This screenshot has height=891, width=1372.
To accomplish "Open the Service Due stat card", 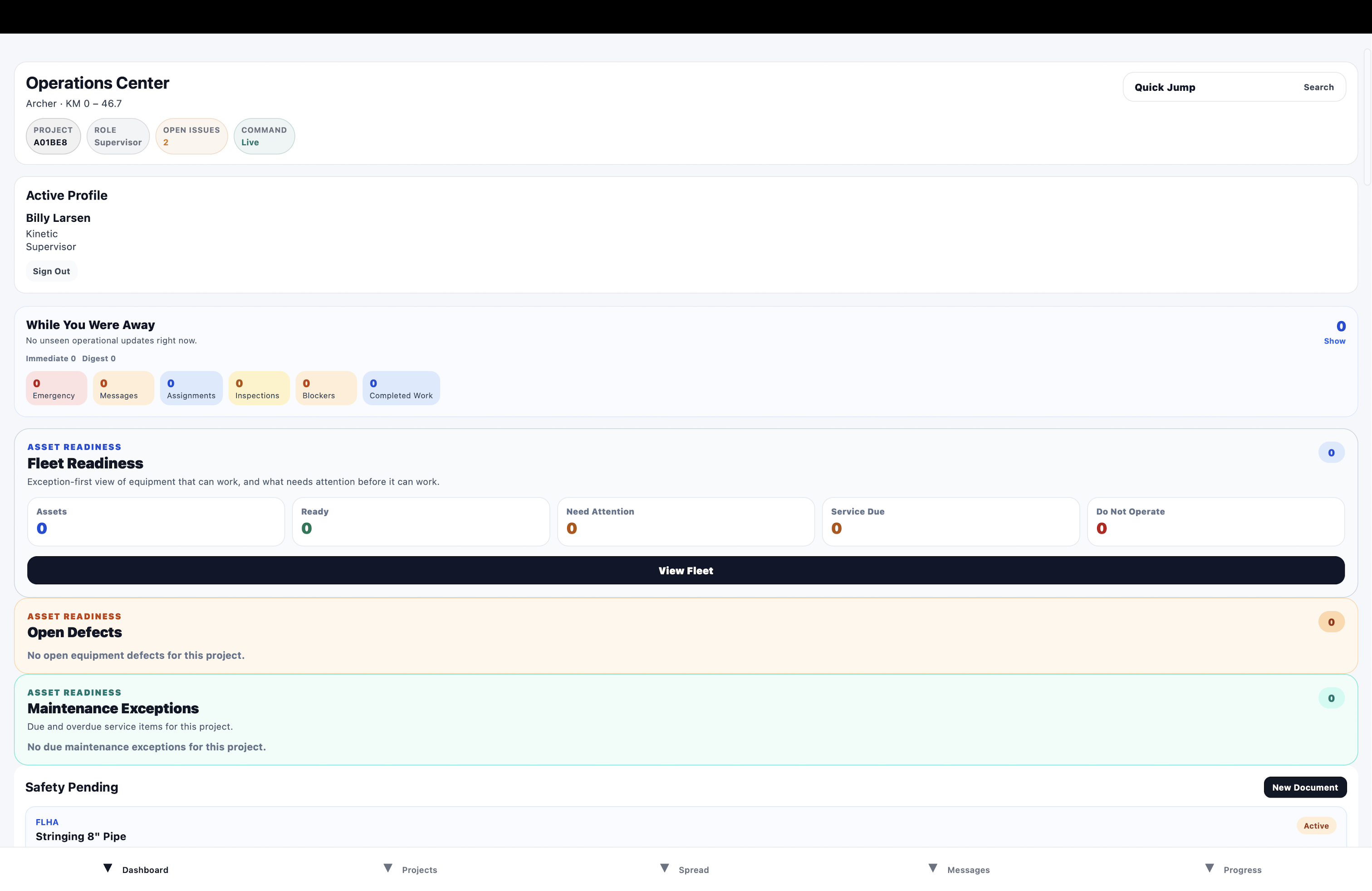I will [951, 522].
